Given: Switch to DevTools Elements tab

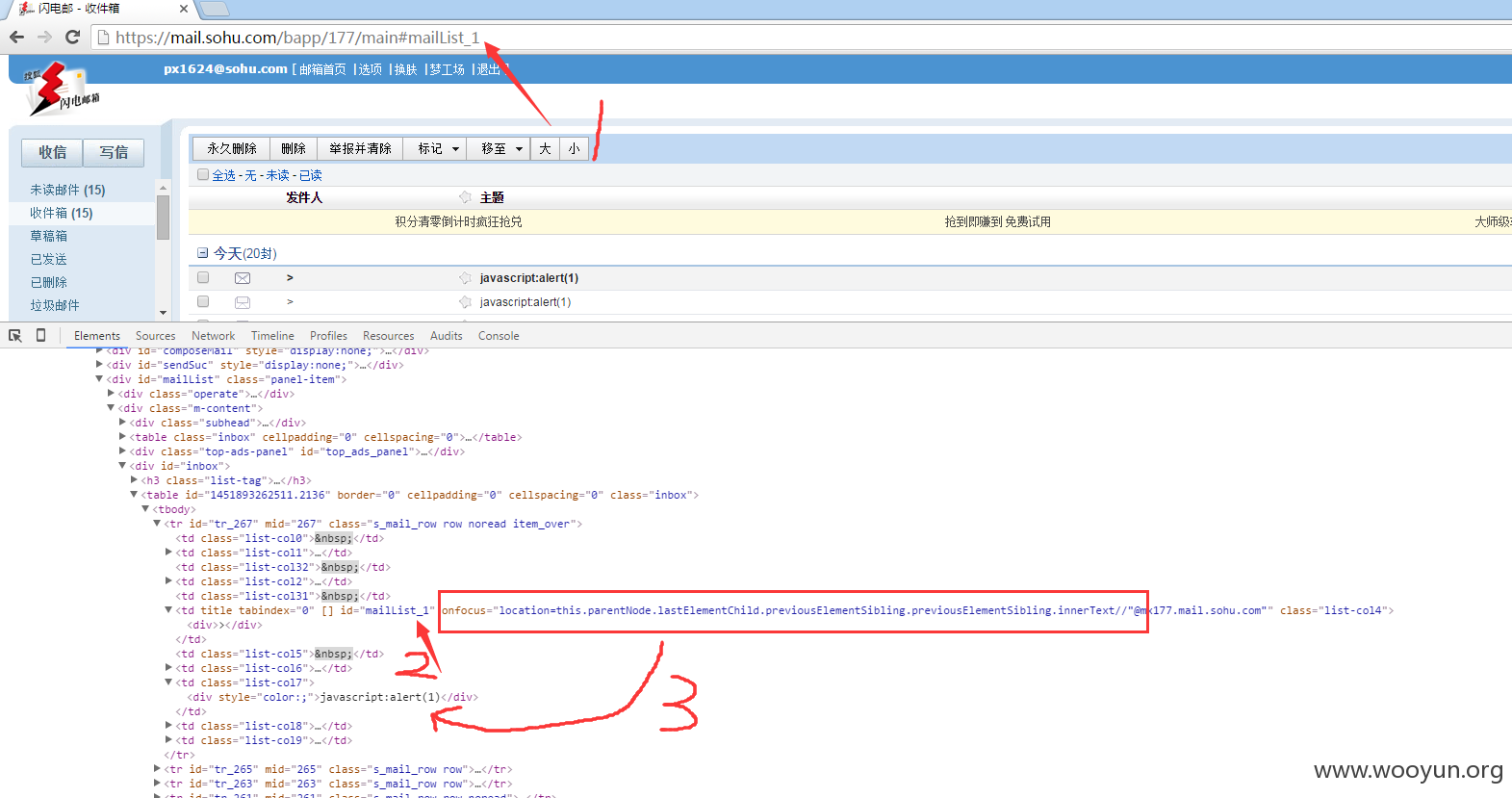Looking at the screenshot, I should (97, 336).
